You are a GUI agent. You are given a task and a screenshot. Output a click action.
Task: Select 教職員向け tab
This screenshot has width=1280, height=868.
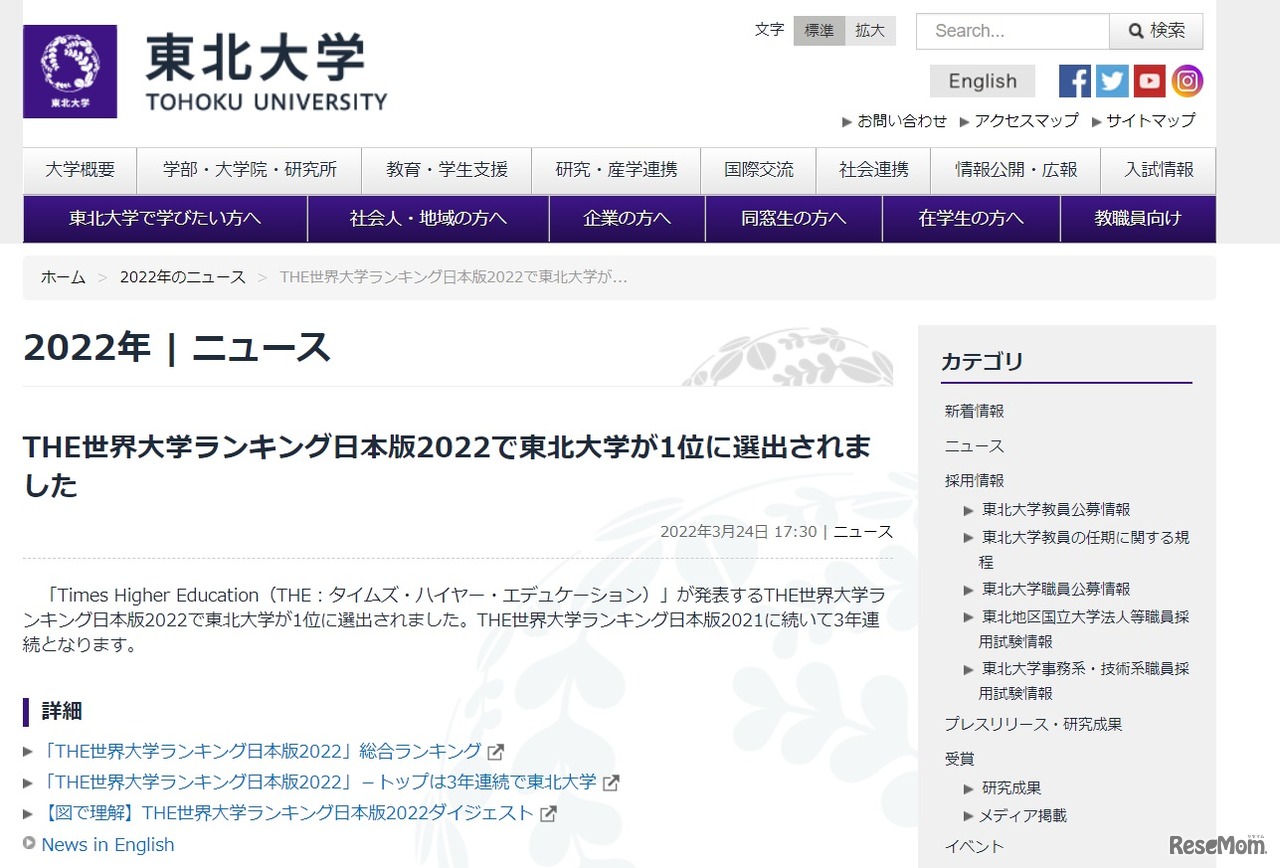coord(1138,219)
